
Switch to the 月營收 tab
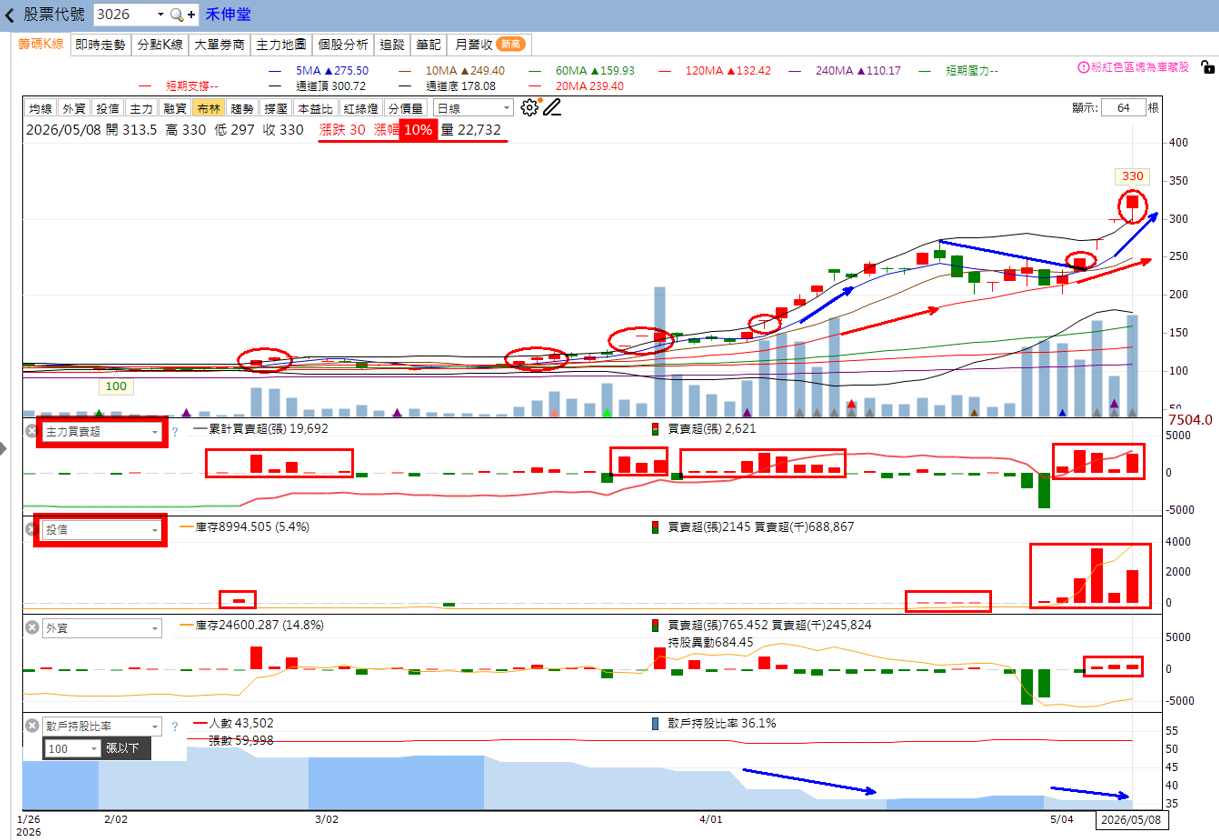click(489, 44)
